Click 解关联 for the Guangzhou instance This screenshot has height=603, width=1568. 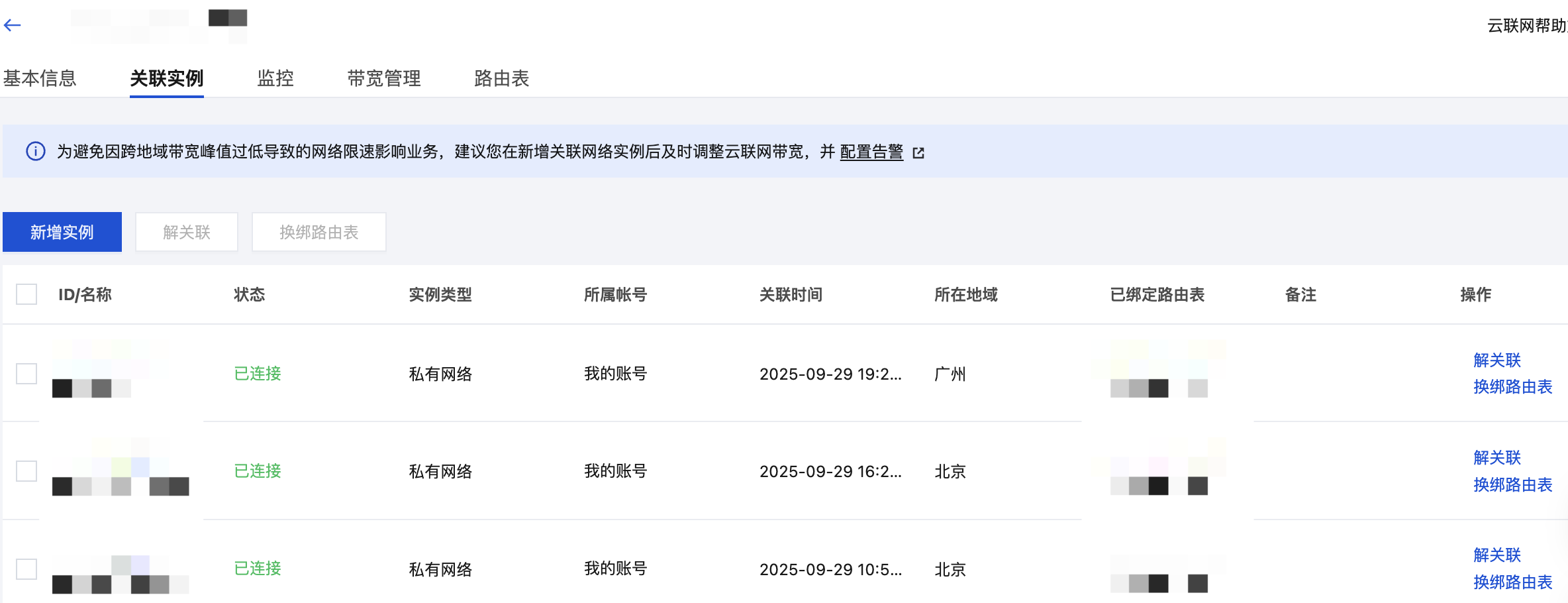[x=1497, y=360]
